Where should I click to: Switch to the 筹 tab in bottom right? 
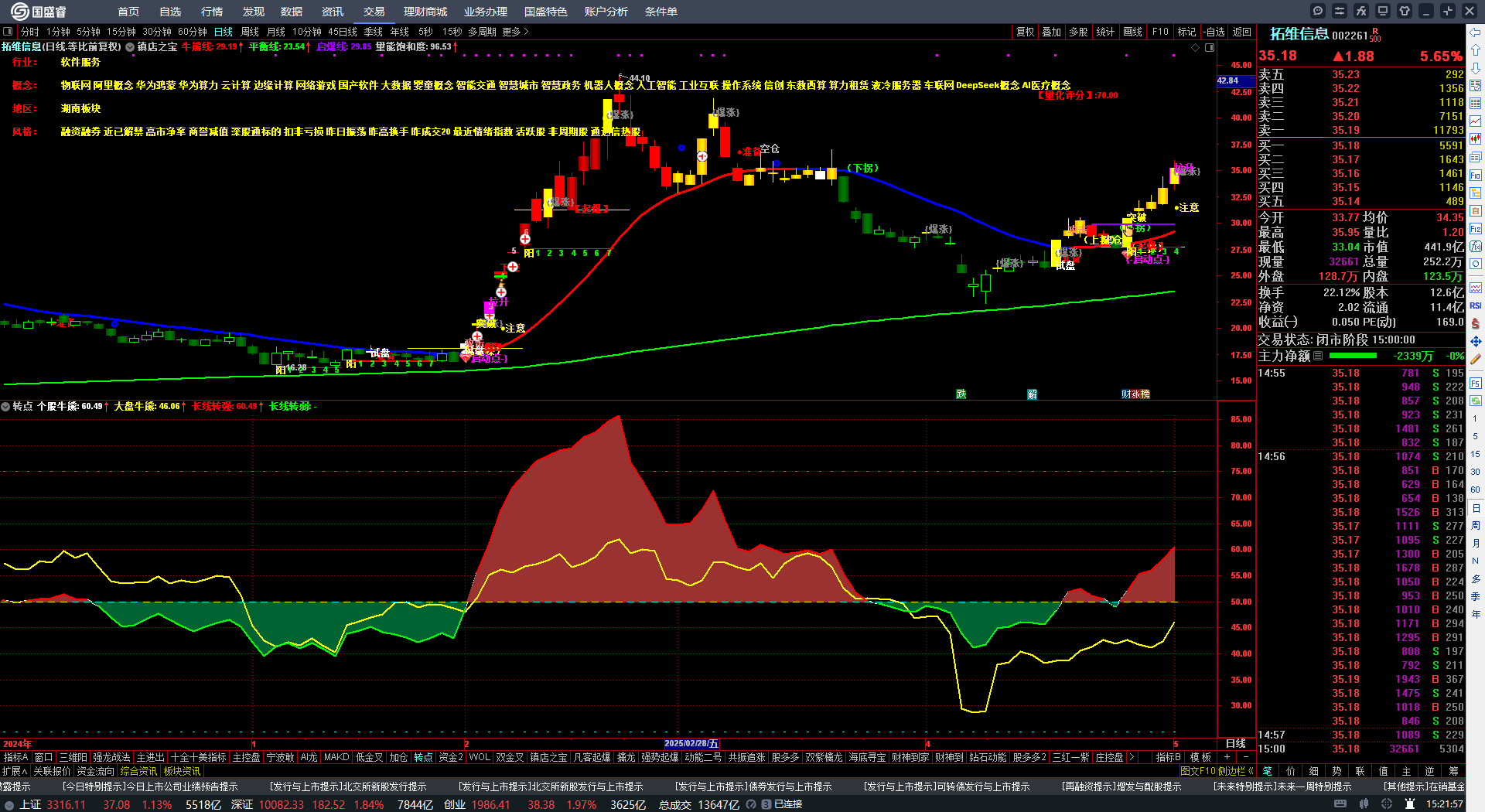pos(1453,771)
